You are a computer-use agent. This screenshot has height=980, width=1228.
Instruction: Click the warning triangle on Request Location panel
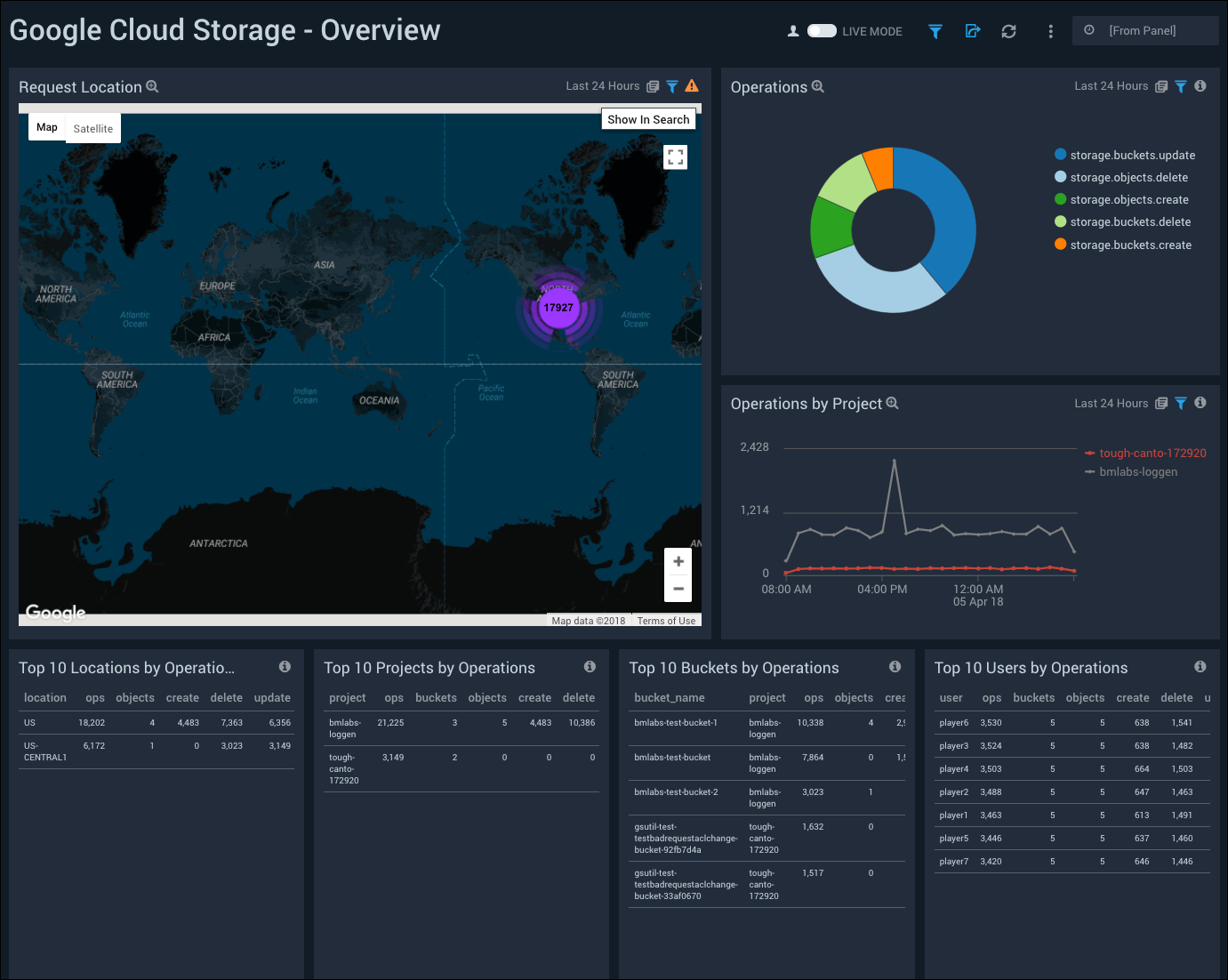(x=692, y=86)
